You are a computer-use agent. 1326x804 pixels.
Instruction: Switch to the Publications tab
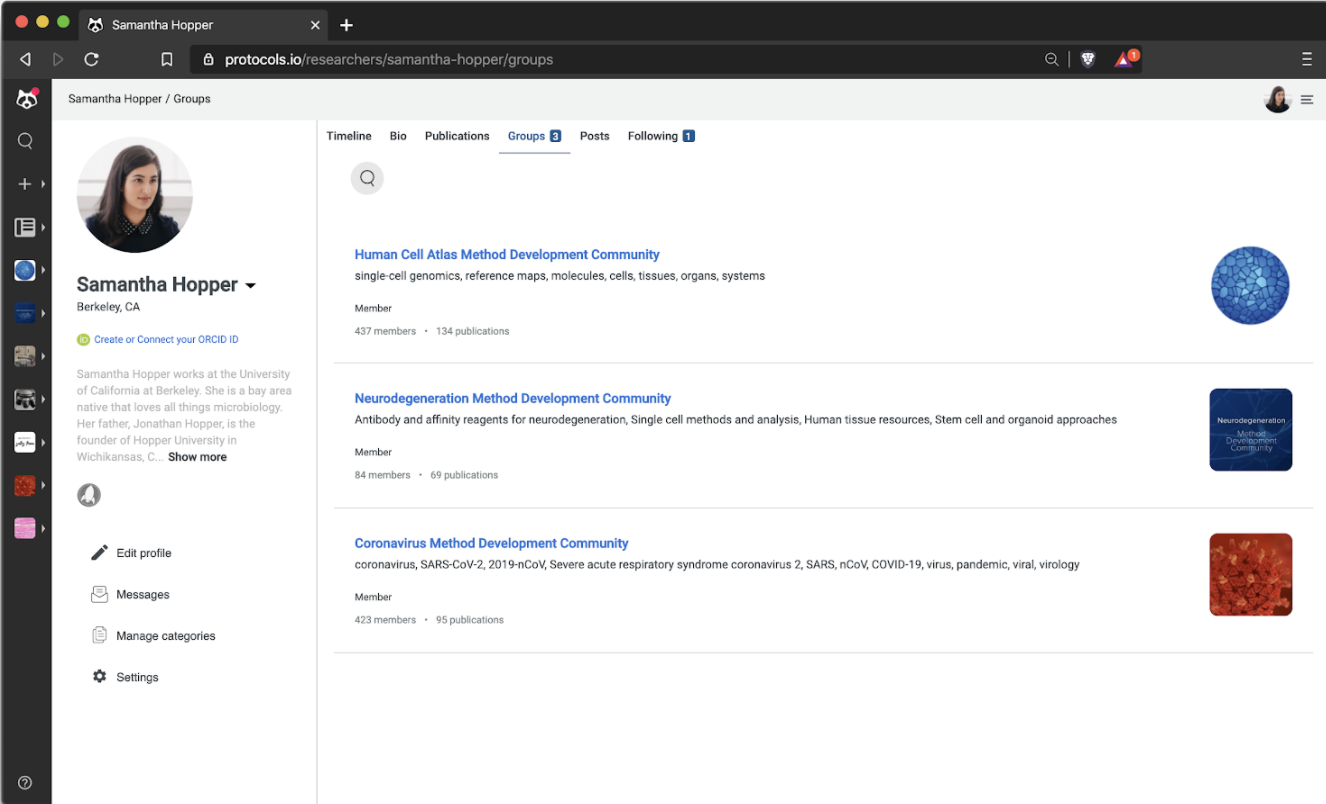click(456, 136)
